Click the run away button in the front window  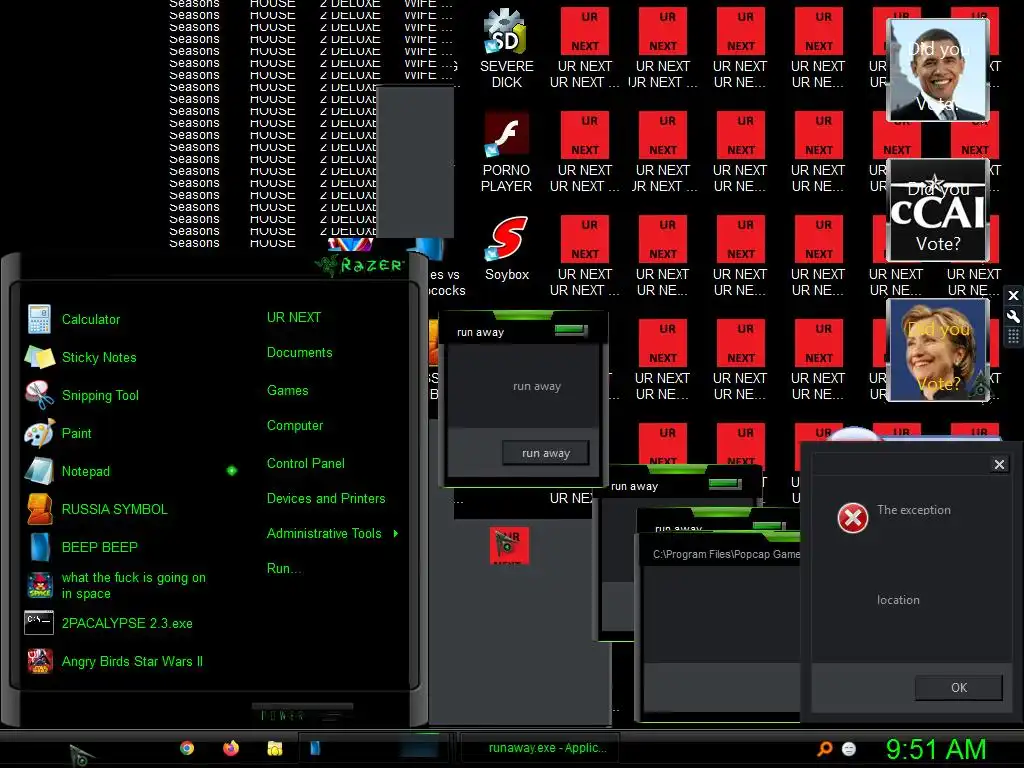pyautogui.click(x=546, y=453)
